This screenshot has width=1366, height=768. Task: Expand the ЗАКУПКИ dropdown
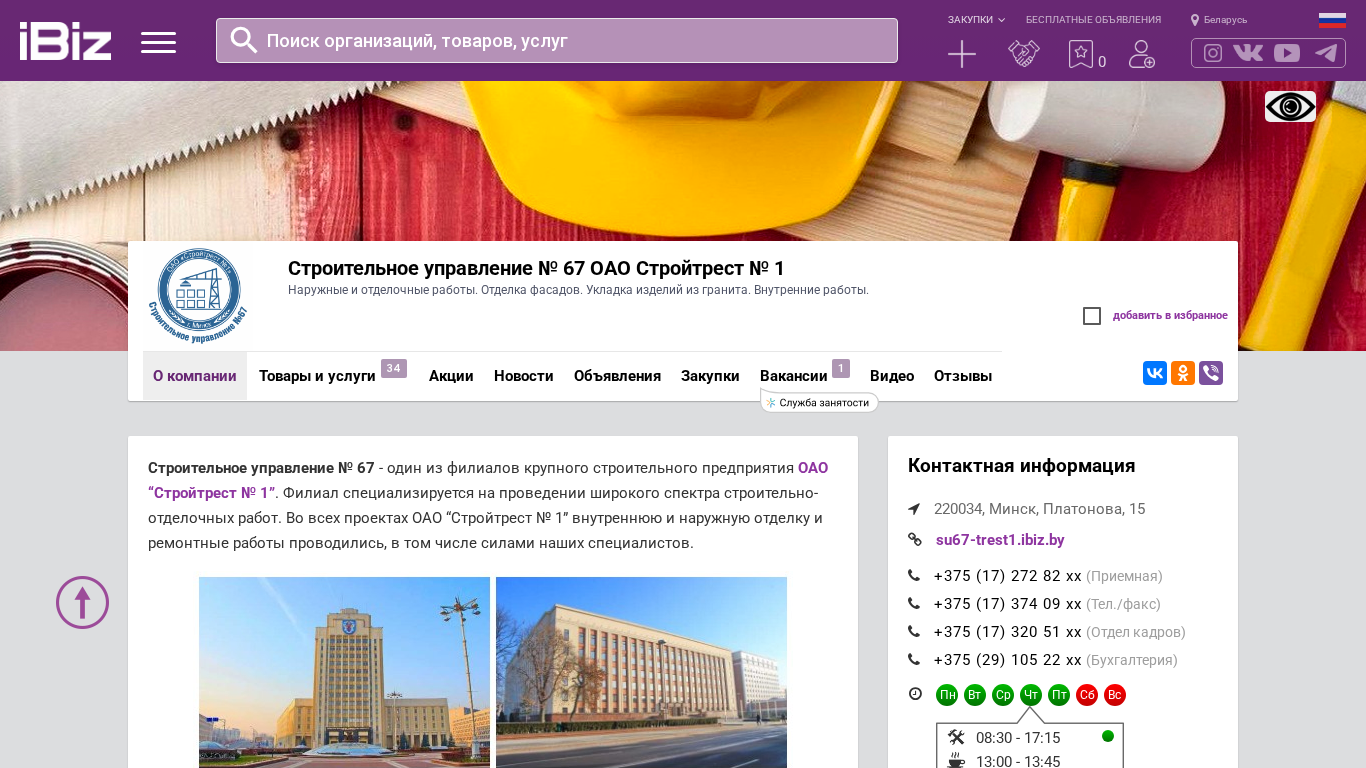[x=976, y=20]
